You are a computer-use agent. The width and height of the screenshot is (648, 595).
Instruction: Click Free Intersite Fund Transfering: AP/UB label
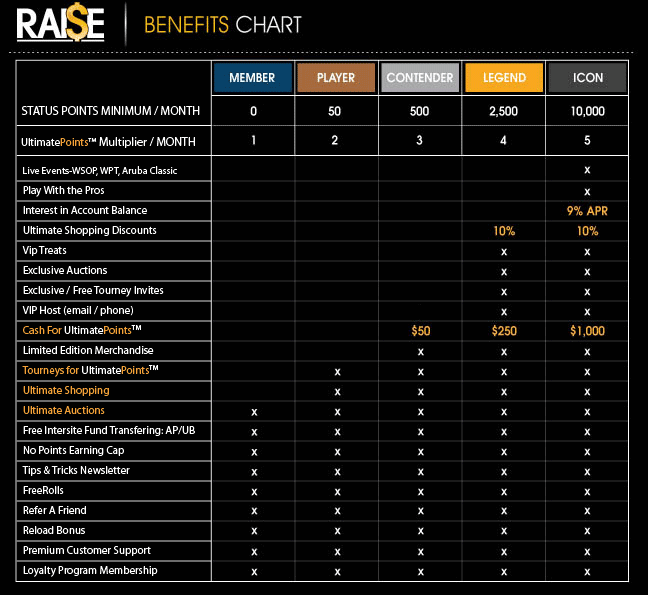coord(109,430)
